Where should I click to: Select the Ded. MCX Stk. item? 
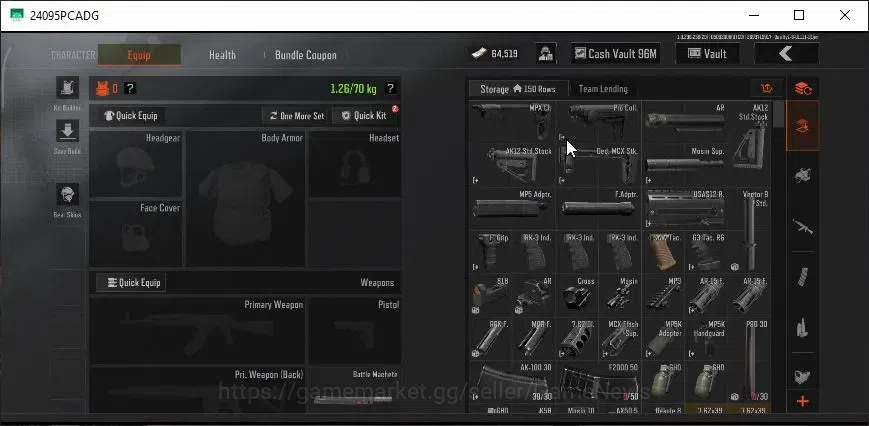coord(600,165)
